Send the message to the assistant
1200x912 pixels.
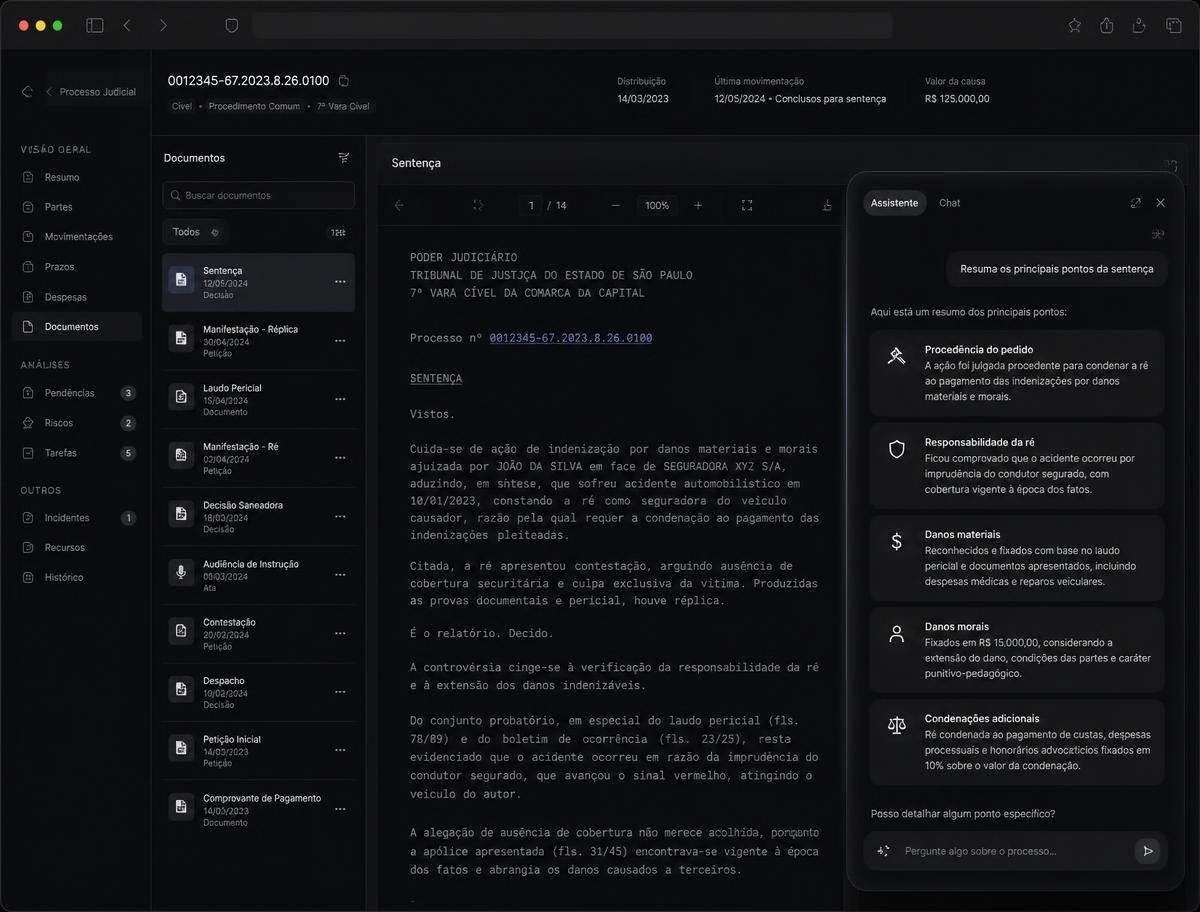[x=1147, y=851]
